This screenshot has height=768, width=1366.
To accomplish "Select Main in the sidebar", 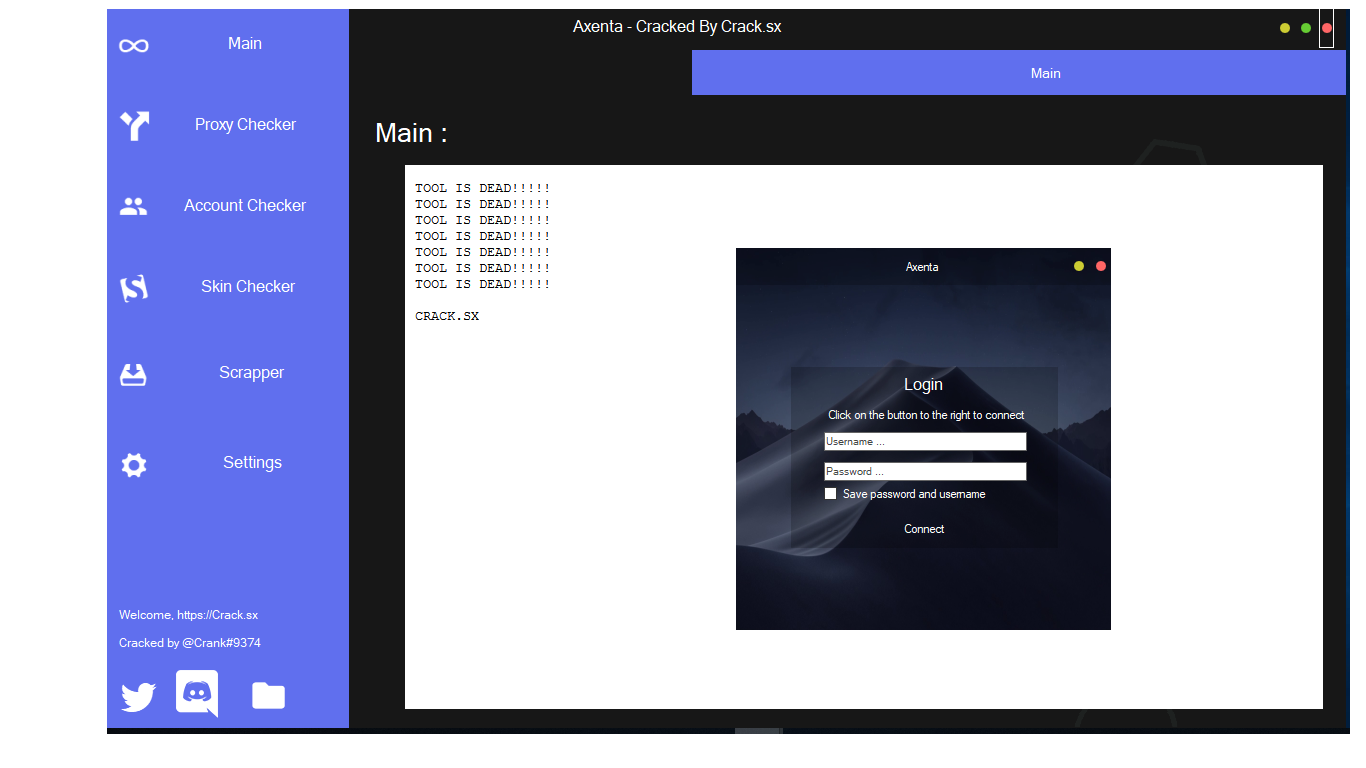I will (245, 43).
